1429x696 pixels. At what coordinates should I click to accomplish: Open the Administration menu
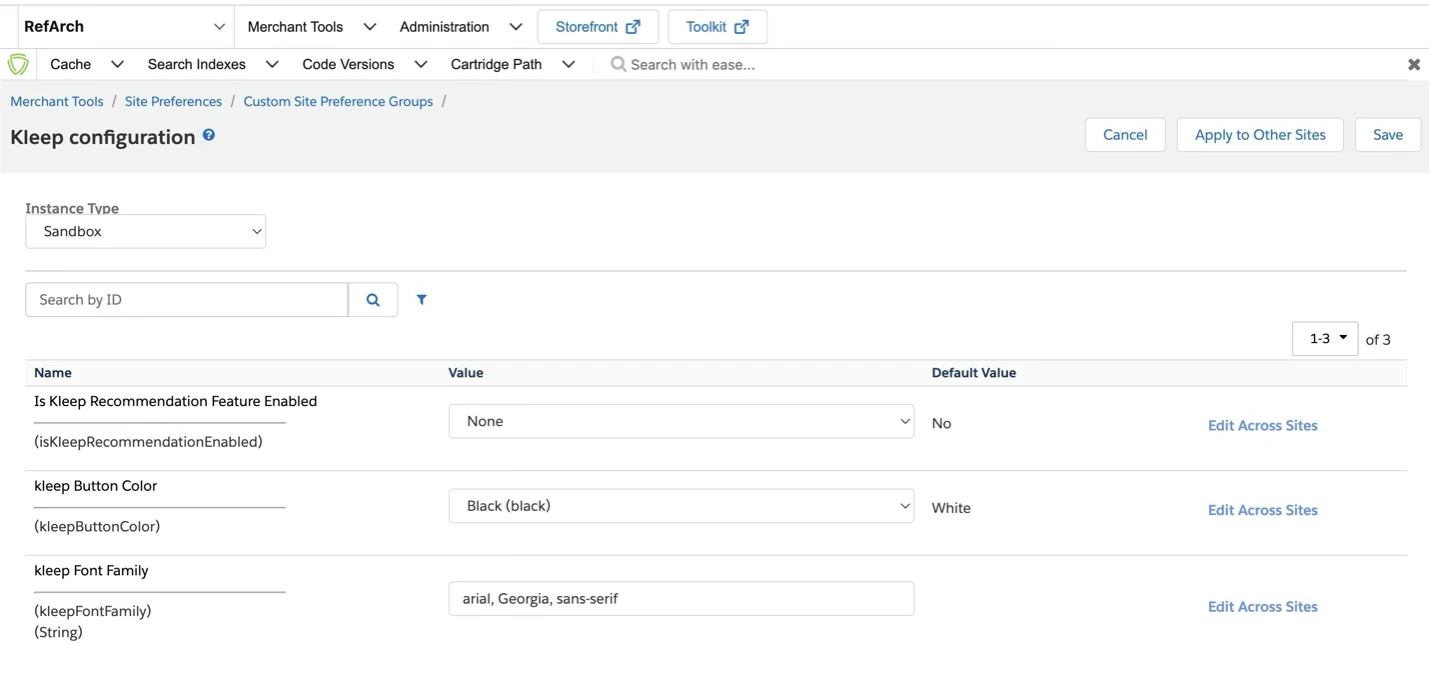click(x=460, y=27)
